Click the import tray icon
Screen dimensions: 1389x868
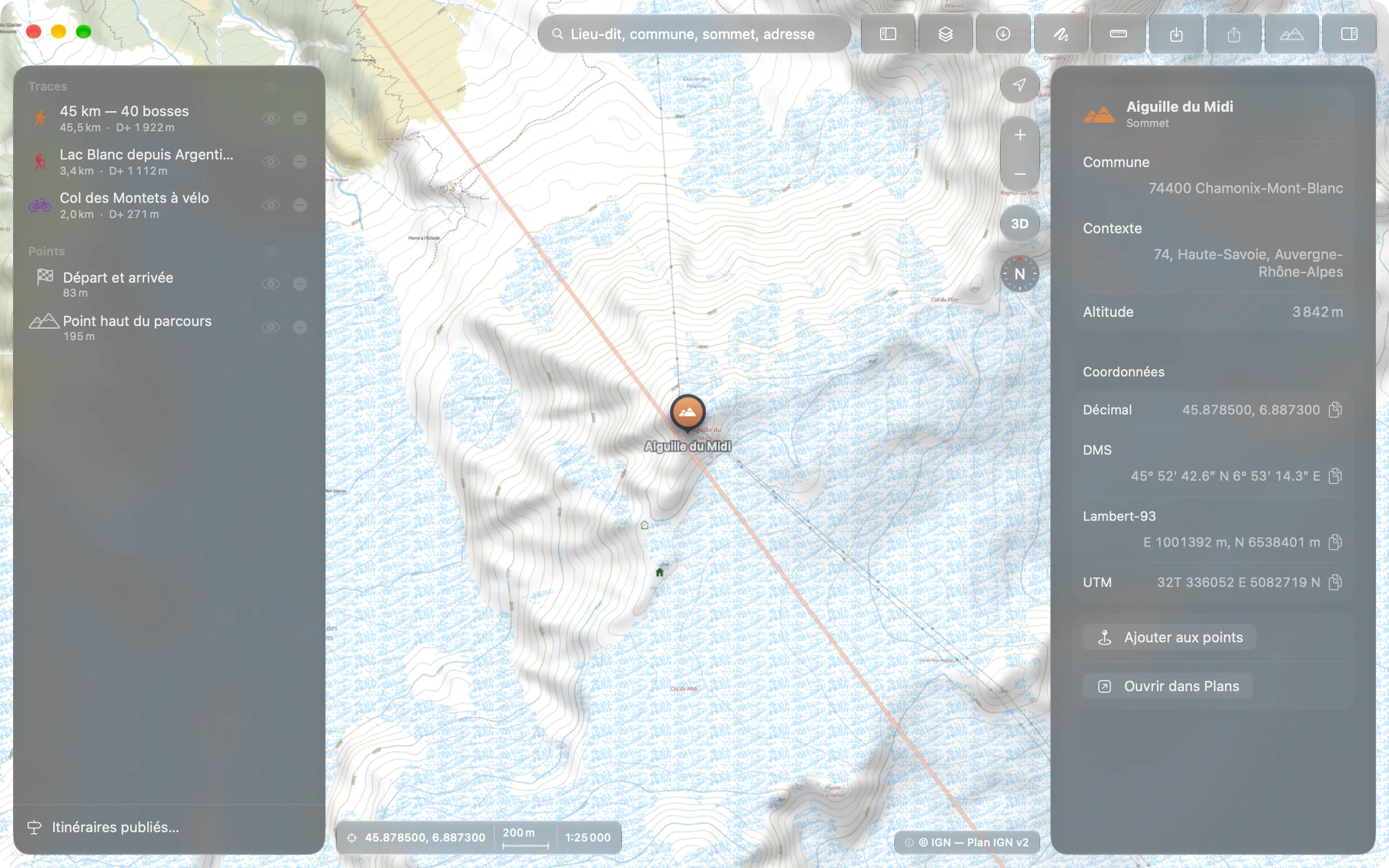(1176, 34)
